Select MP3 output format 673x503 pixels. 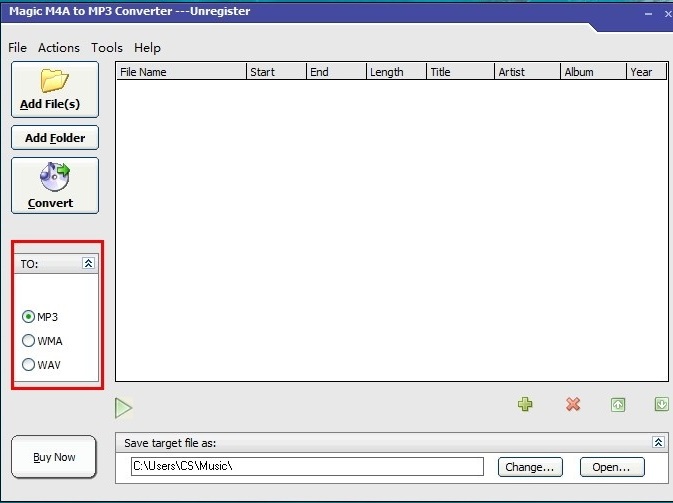coord(39,317)
